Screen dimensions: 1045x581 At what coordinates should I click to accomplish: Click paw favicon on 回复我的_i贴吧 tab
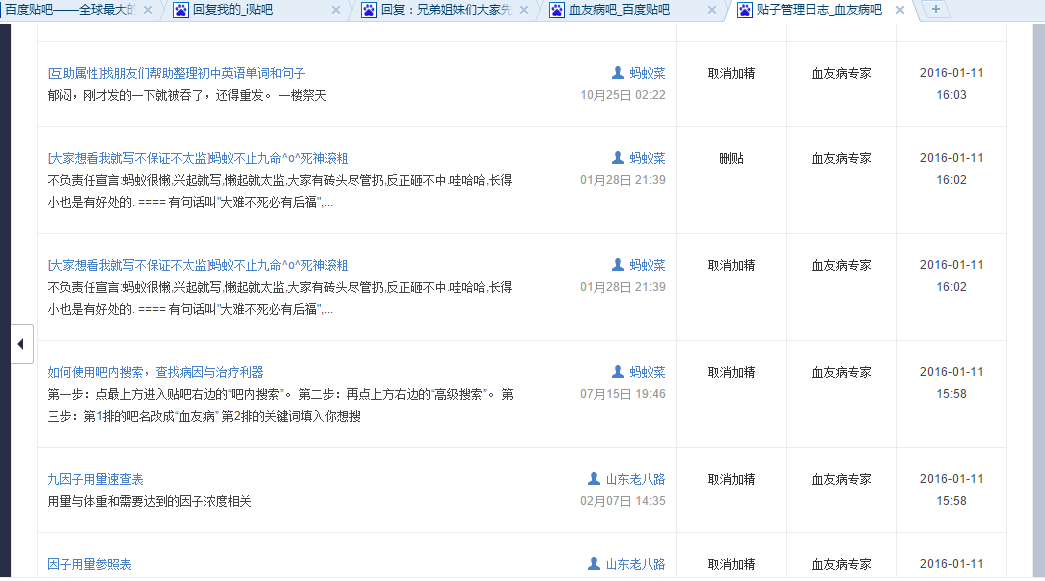pos(181,10)
